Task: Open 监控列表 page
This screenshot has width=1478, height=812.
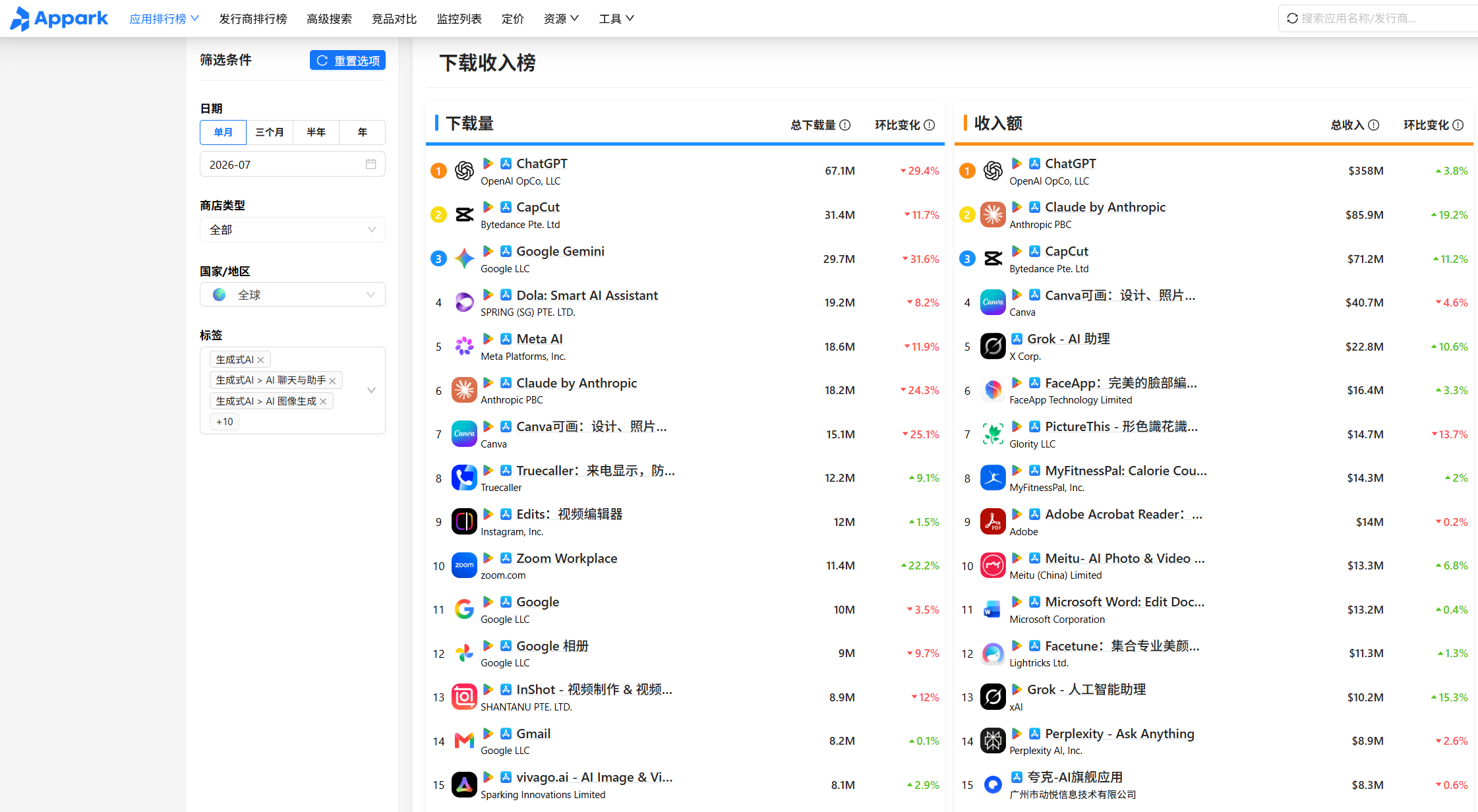Action: coord(459,18)
